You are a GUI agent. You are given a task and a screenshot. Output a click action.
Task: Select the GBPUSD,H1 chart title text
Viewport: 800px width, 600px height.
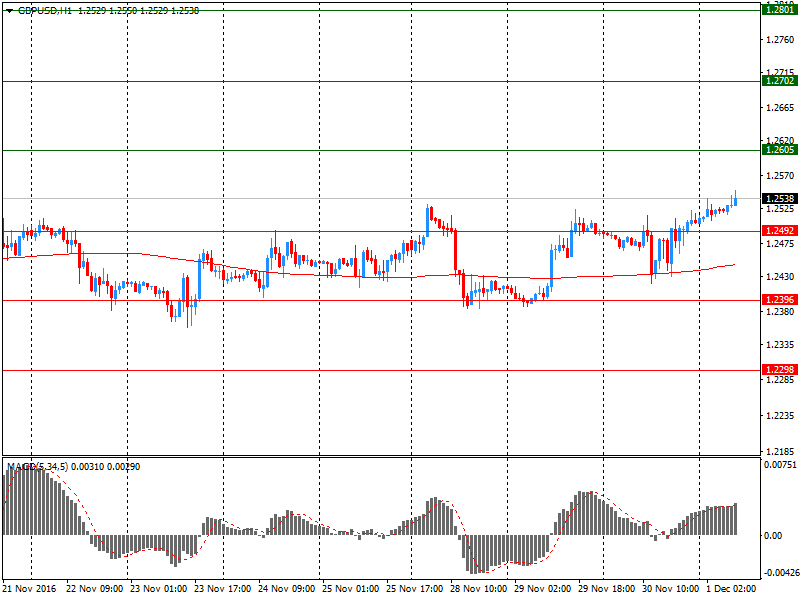[45, 11]
